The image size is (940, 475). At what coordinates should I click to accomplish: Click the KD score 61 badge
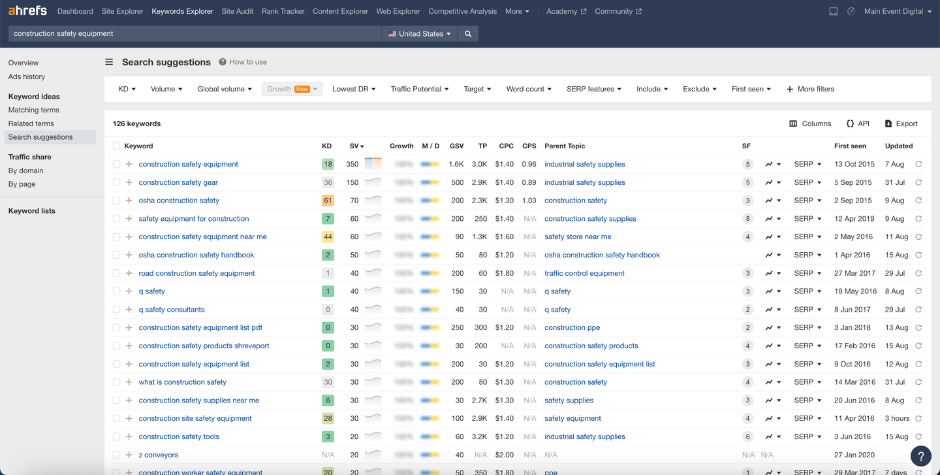tap(327, 201)
